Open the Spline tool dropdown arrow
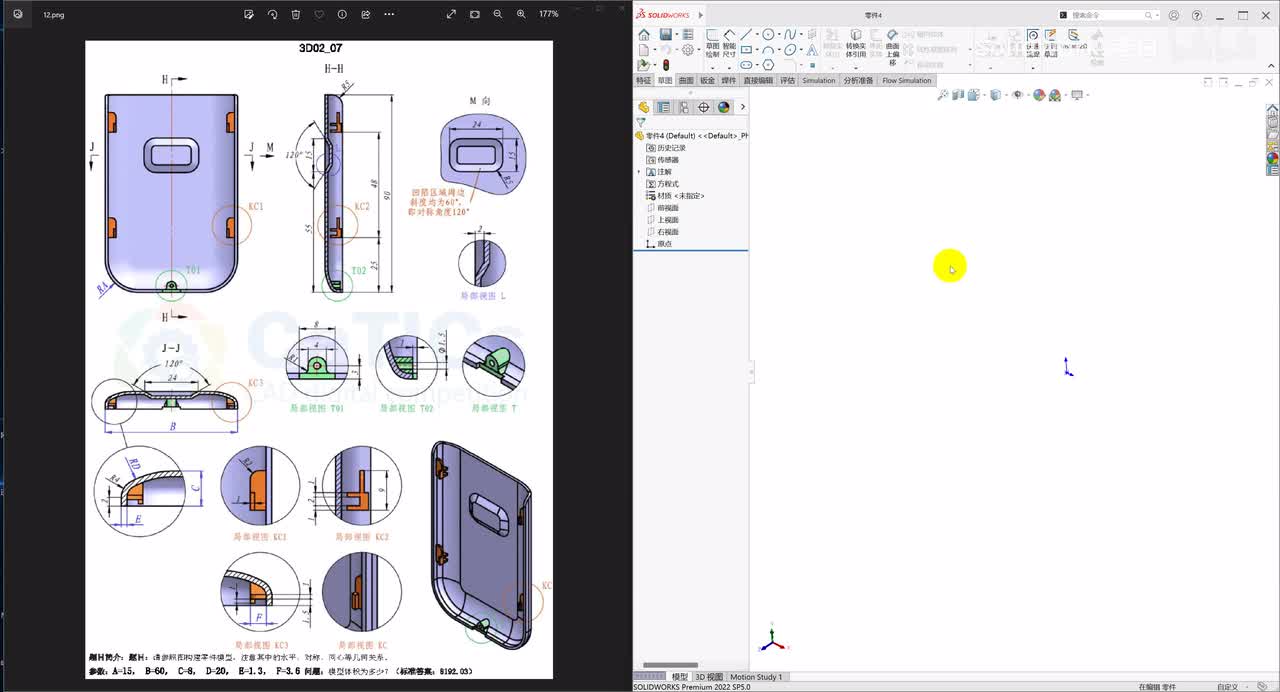The height and width of the screenshot is (692, 1280). click(801, 35)
